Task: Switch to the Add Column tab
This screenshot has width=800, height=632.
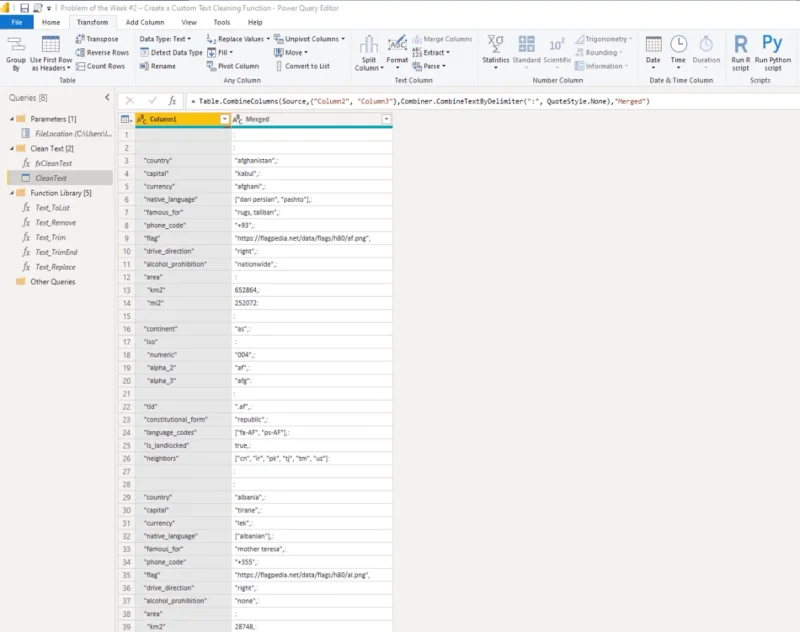Action: 145,22
